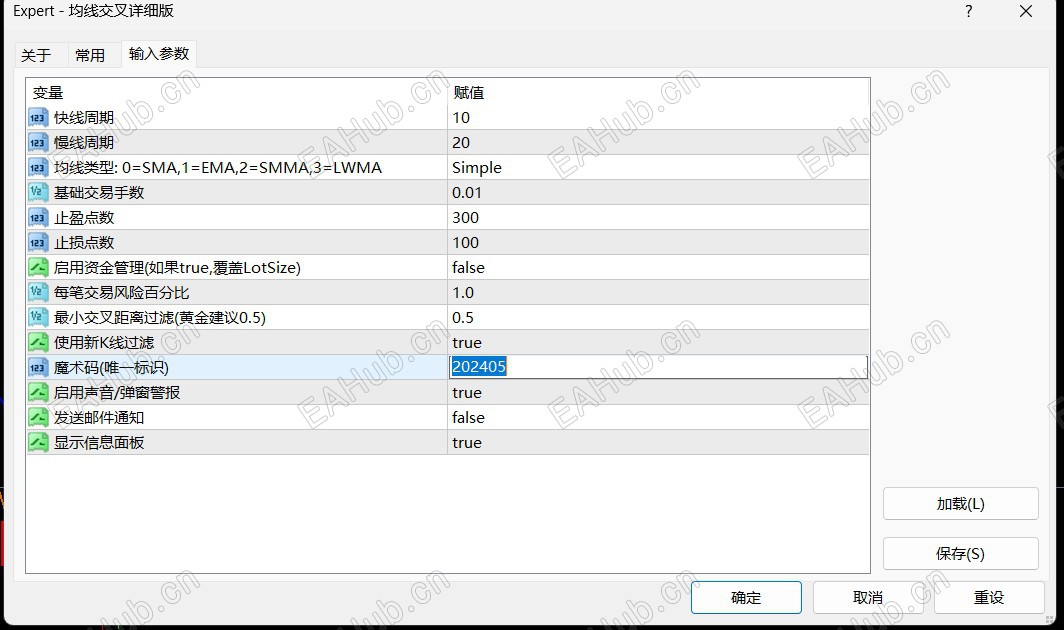
Task: Click the 魔术码 input field showing 202405
Action: pyautogui.click(x=658, y=367)
